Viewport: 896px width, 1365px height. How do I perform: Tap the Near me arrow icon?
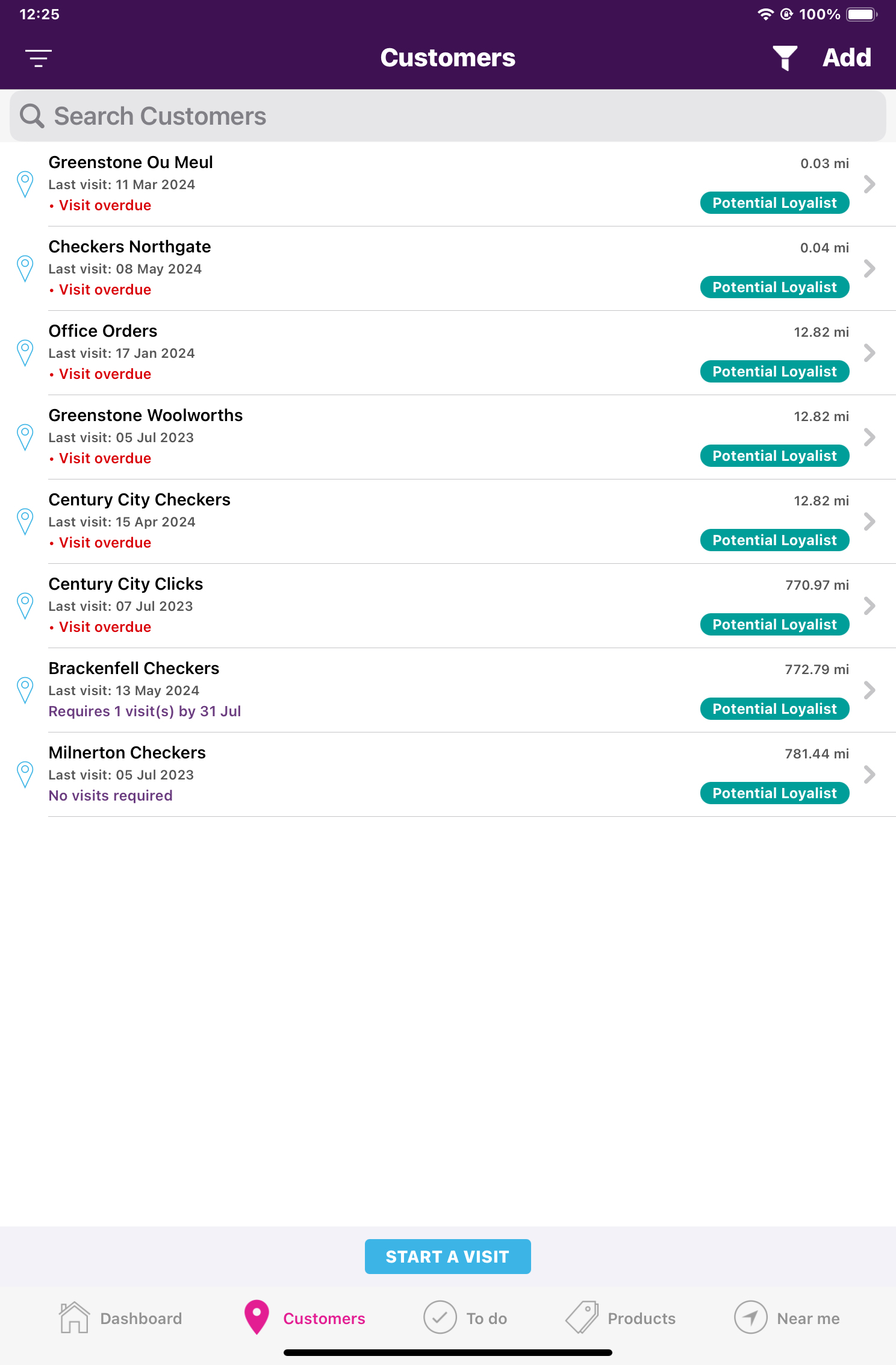[x=750, y=1317]
